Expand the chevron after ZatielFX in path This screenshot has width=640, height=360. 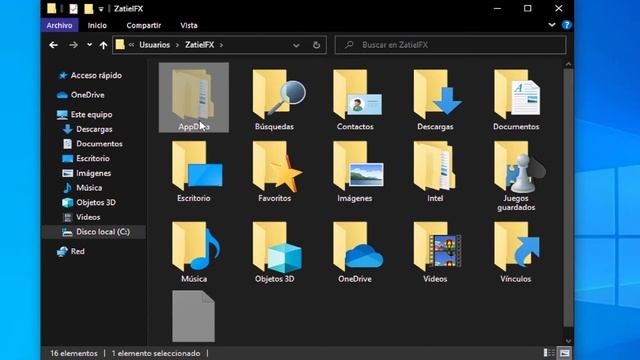pyautogui.click(x=221, y=45)
